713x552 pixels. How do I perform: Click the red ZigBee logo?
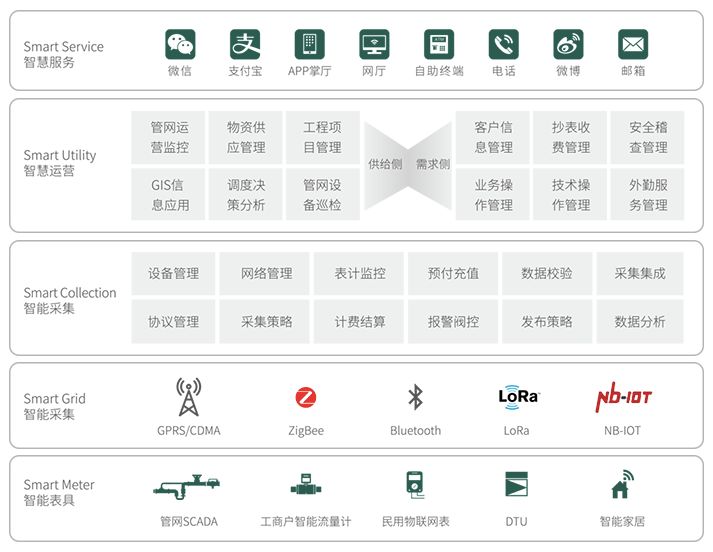pos(306,397)
